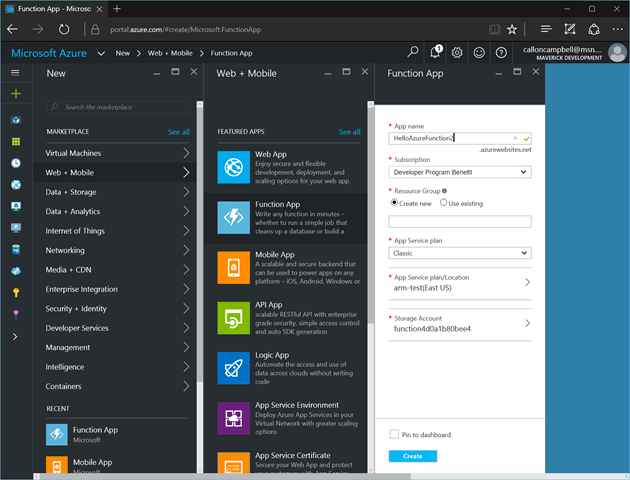Click the smiley feedback icon
The image size is (630, 480).
(479, 53)
